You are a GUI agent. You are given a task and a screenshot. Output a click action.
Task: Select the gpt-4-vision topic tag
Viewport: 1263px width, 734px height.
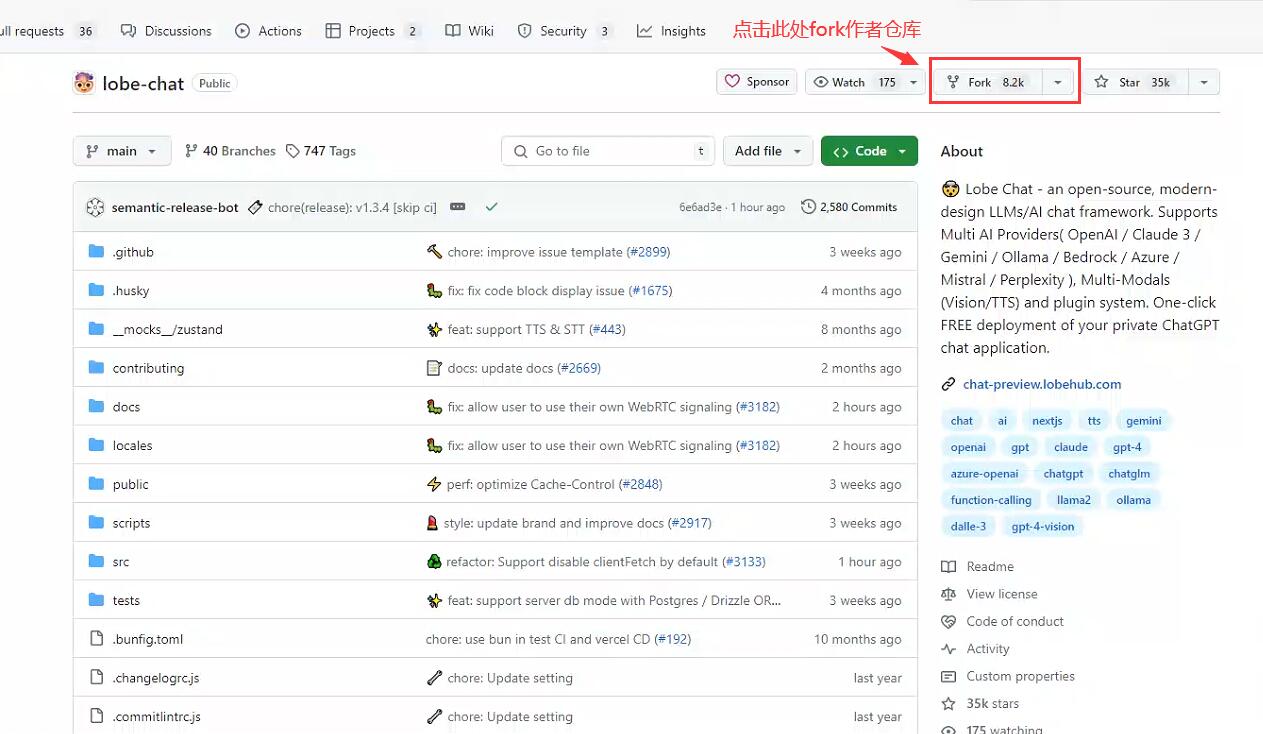point(1043,526)
